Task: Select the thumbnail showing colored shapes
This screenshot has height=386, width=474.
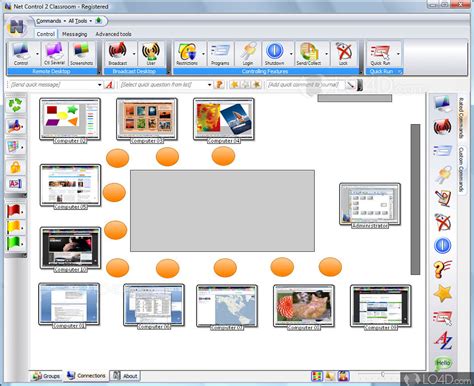Action: (70, 121)
